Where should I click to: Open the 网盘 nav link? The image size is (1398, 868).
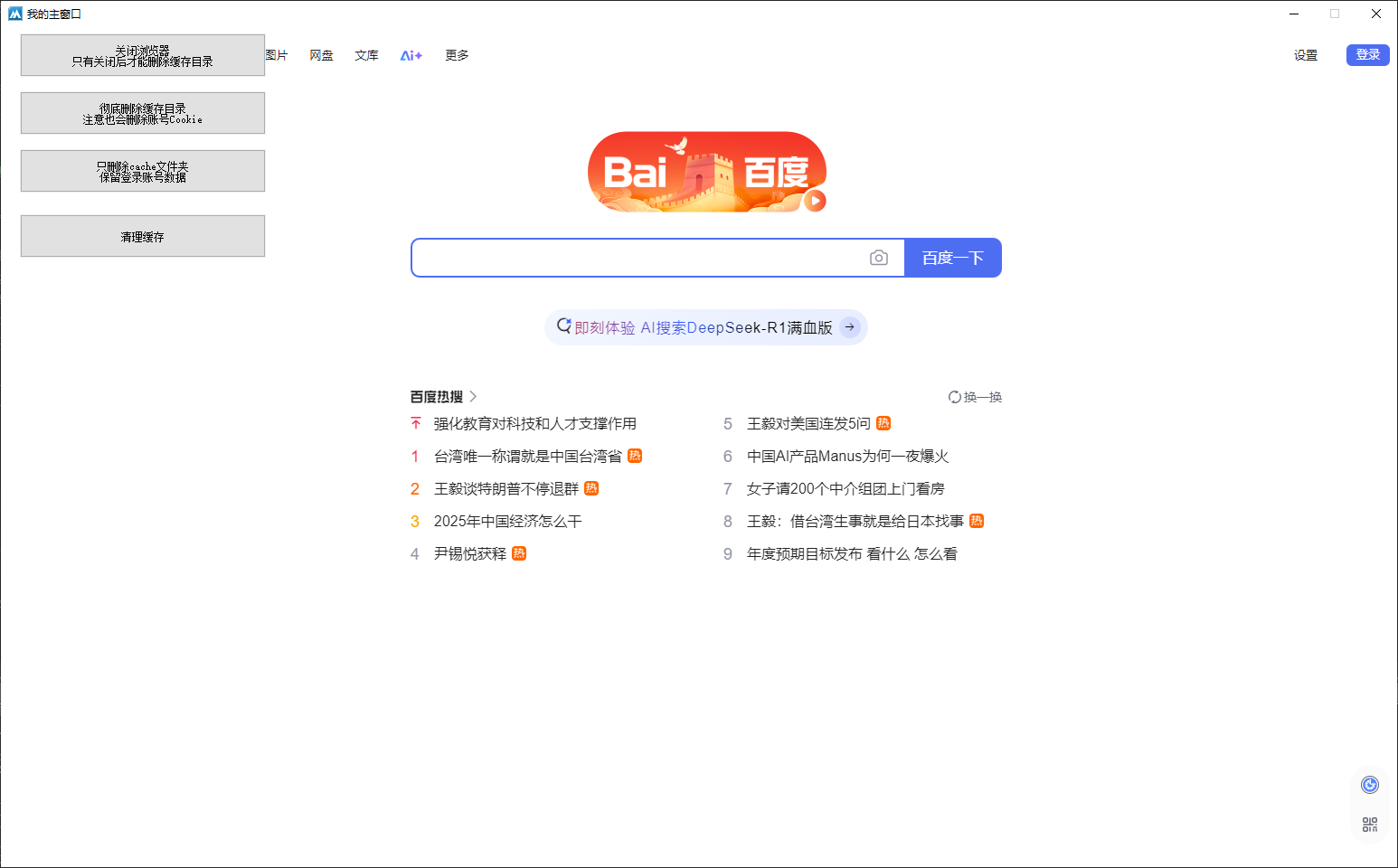pos(321,55)
